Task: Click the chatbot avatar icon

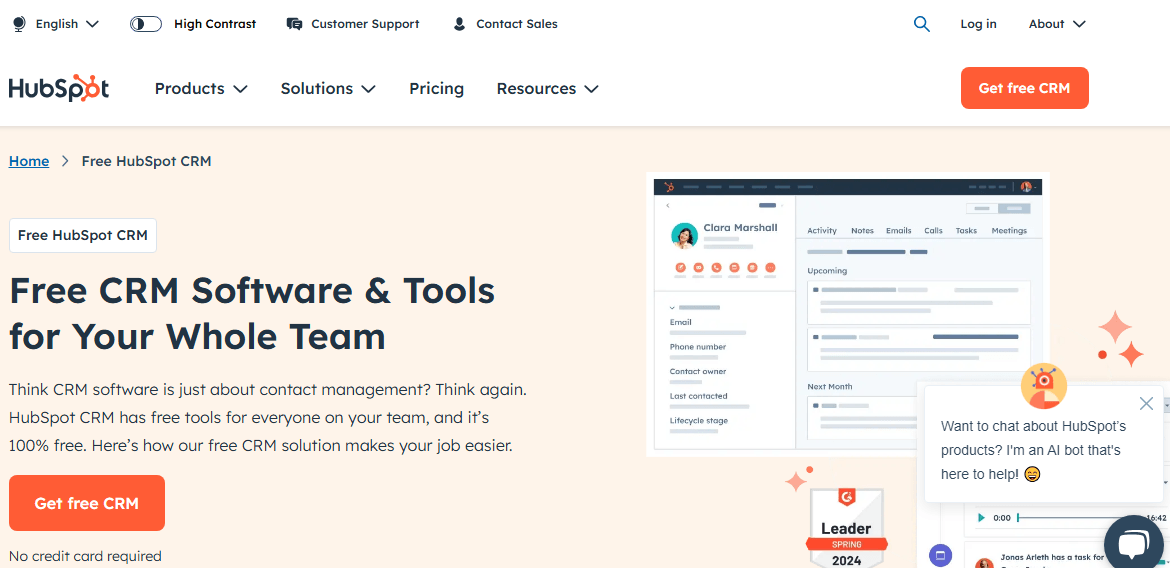Action: click(1043, 386)
